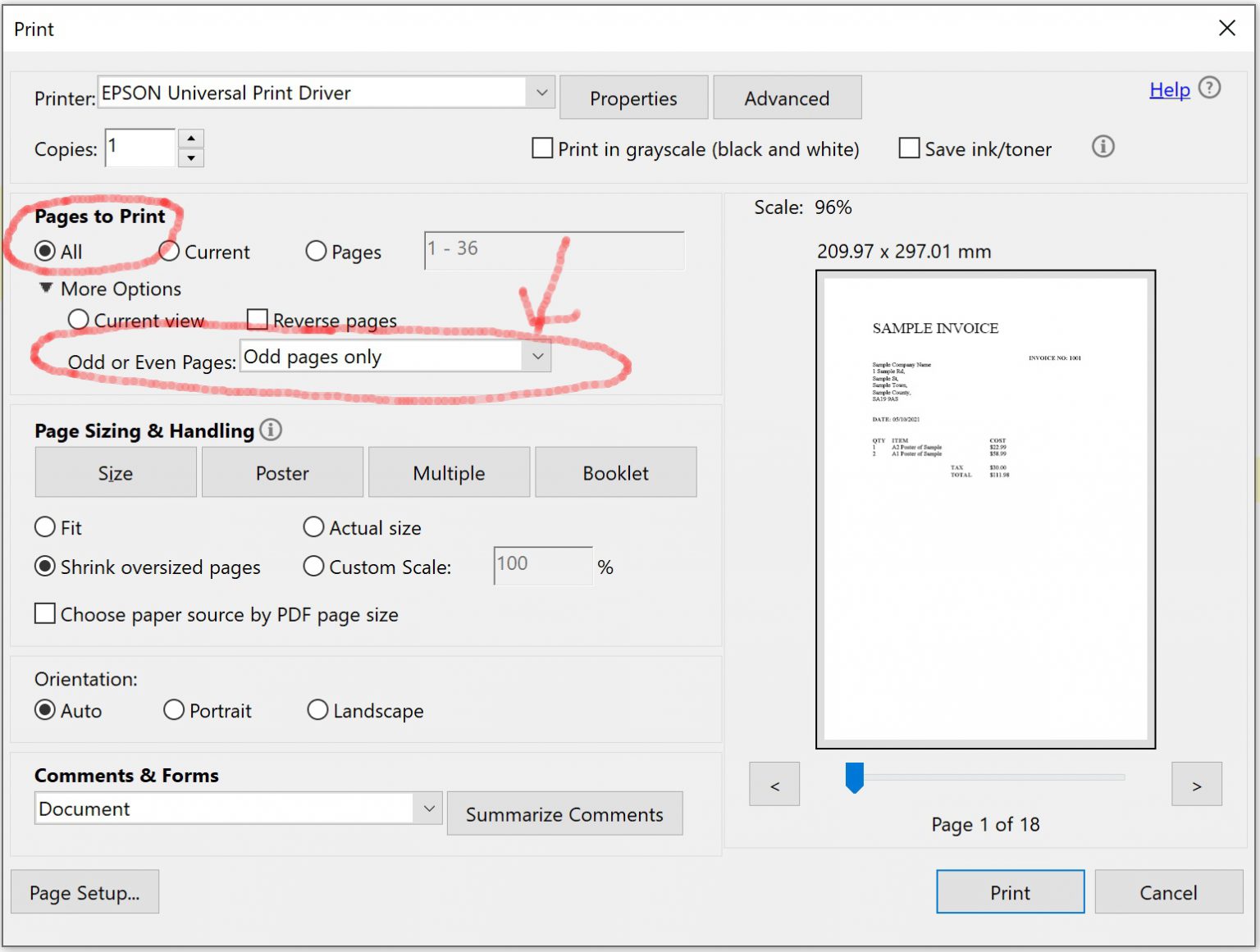Open the Odd or Even Pages dropdown
Viewport: 1260px width, 952px height.
pyautogui.click(x=537, y=356)
